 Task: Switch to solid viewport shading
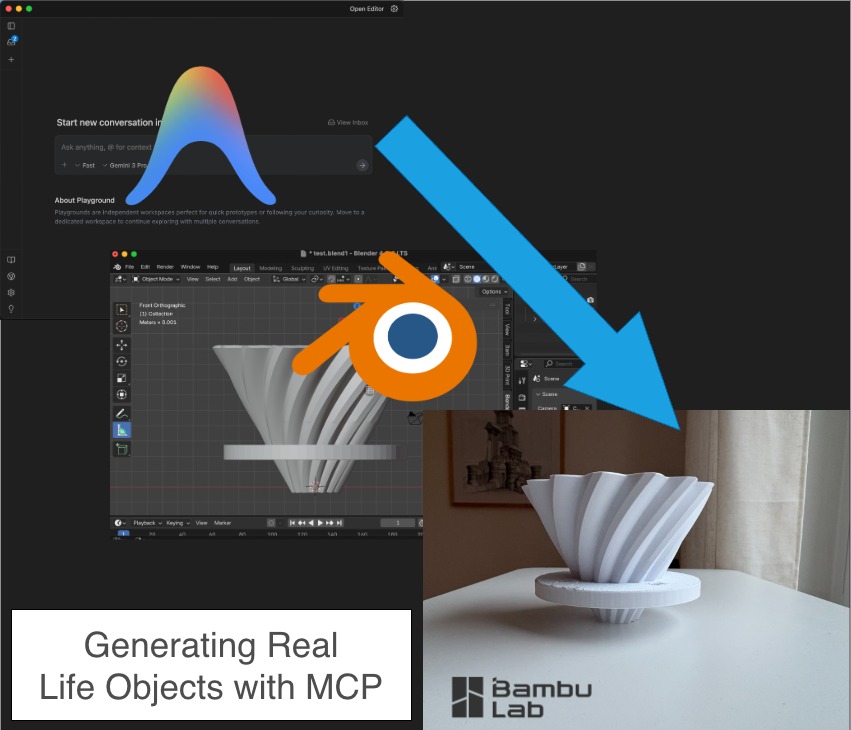coord(476,279)
